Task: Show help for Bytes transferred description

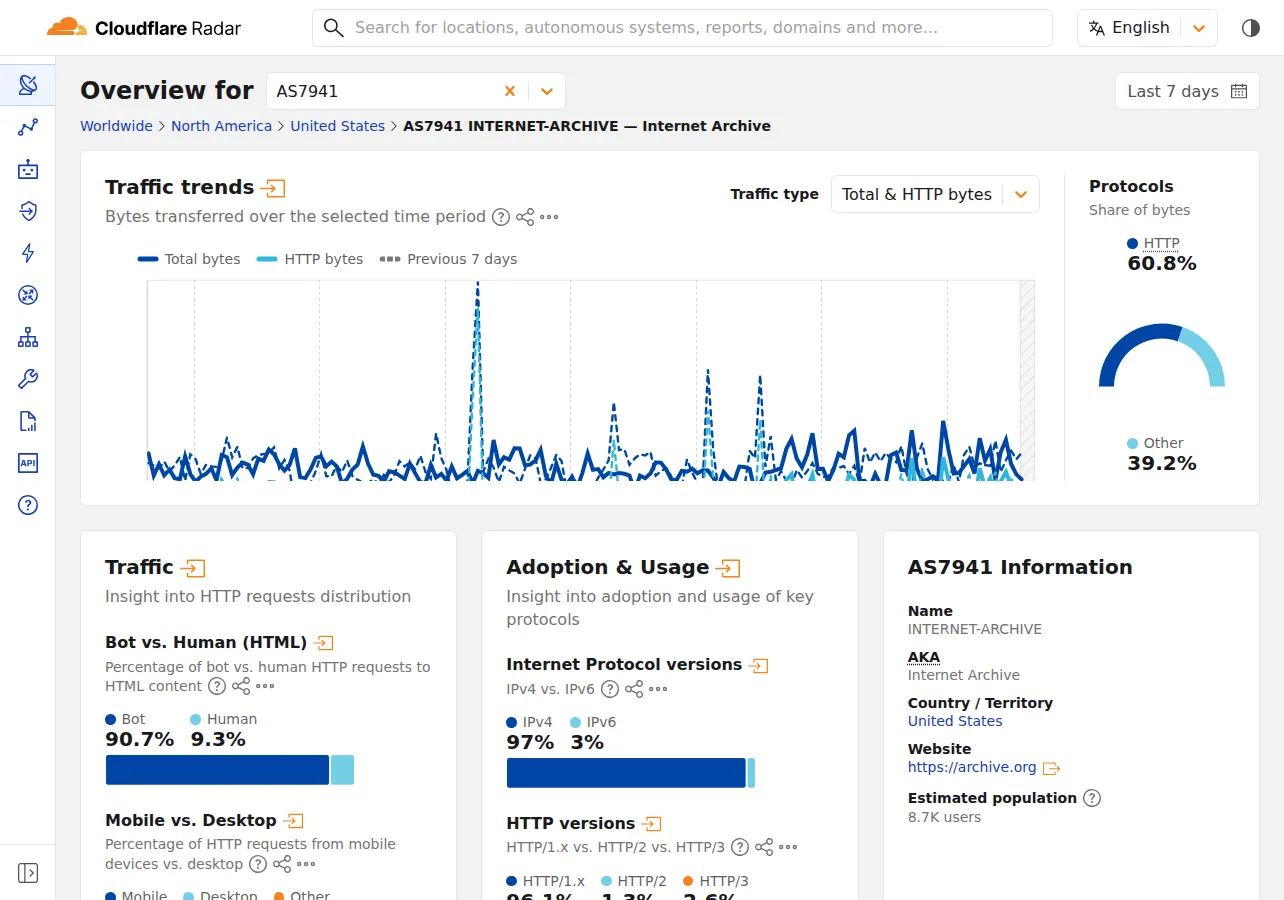Action: (501, 217)
